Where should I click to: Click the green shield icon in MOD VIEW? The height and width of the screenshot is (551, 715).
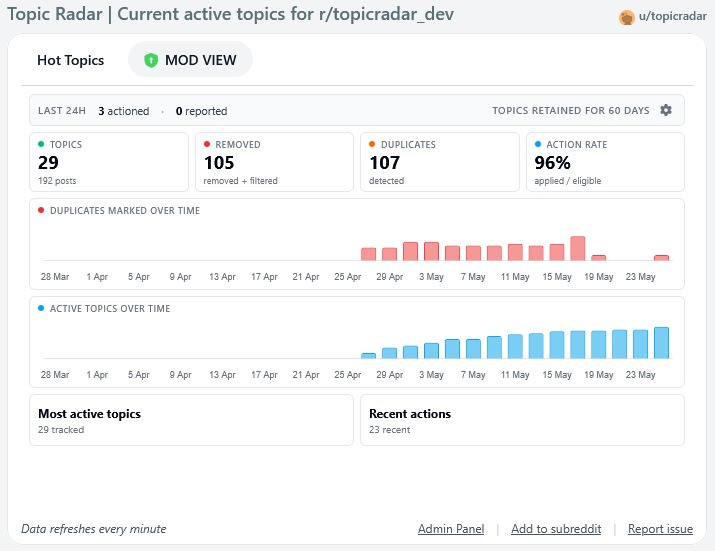(151, 60)
